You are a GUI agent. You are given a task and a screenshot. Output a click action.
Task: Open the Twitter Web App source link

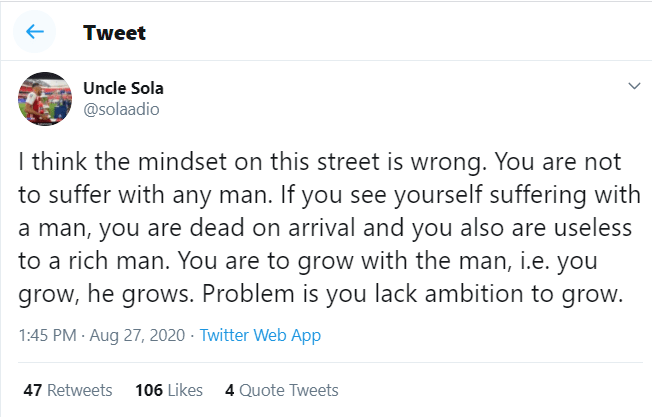(x=260, y=335)
